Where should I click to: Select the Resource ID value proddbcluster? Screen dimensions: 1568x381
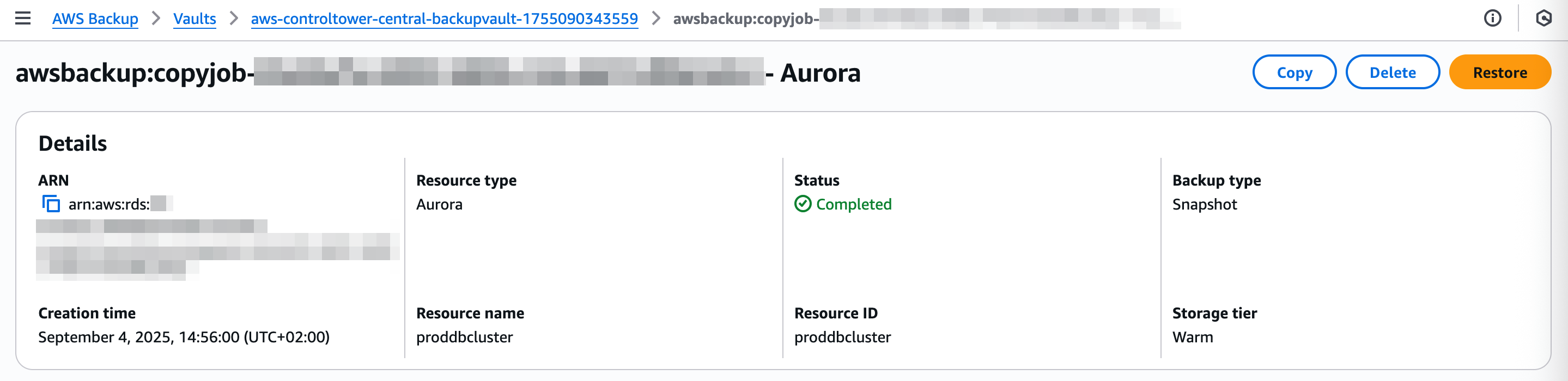[x=842, y=337]
